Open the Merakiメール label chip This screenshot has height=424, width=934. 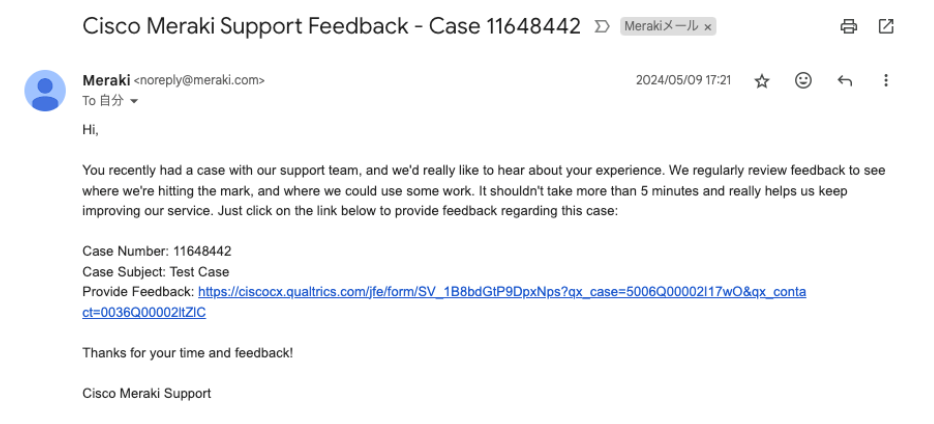coord(661,27)
